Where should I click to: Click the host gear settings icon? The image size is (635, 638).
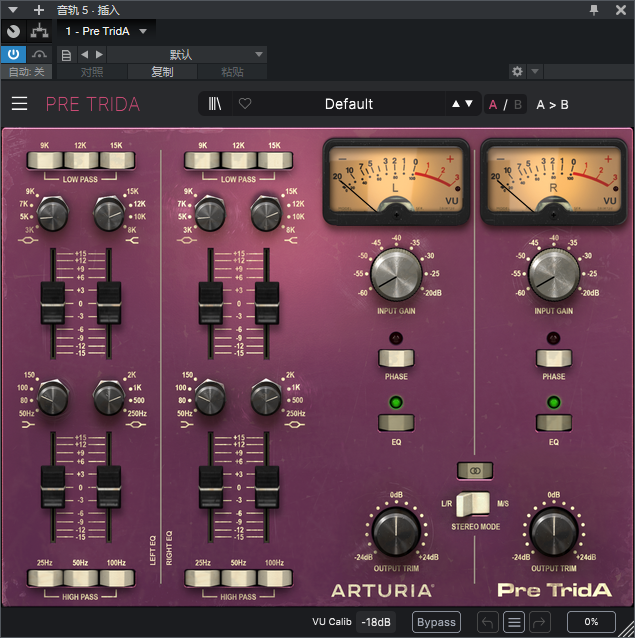pos(517,72)
